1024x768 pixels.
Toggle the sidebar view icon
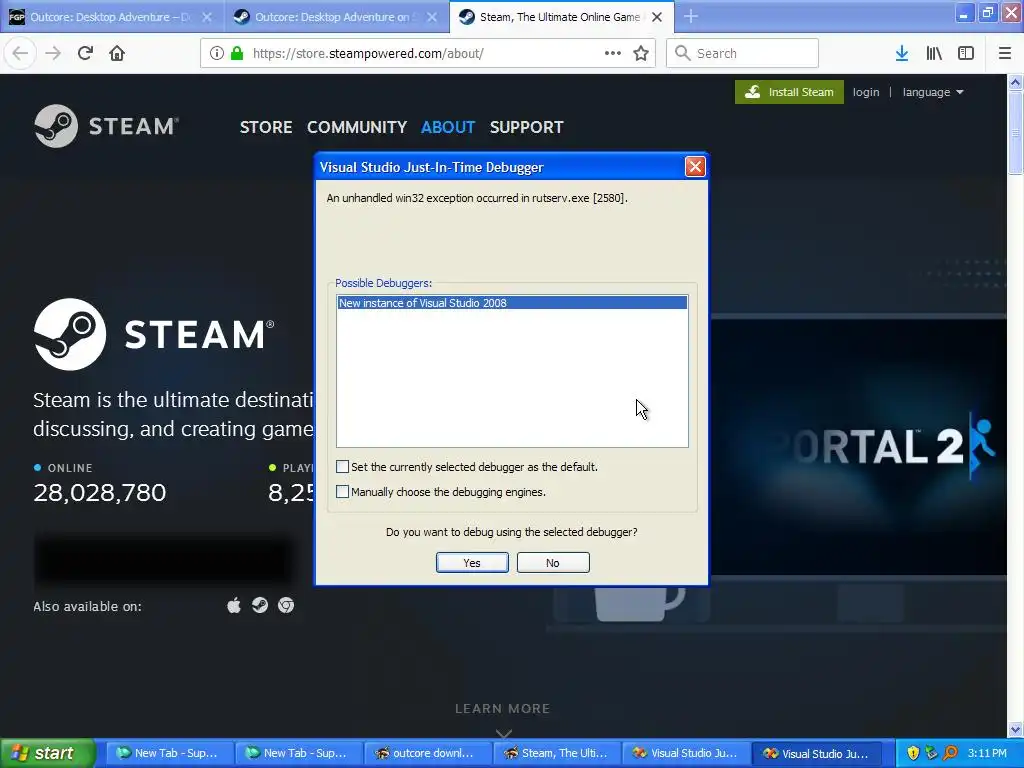point(966,54)
